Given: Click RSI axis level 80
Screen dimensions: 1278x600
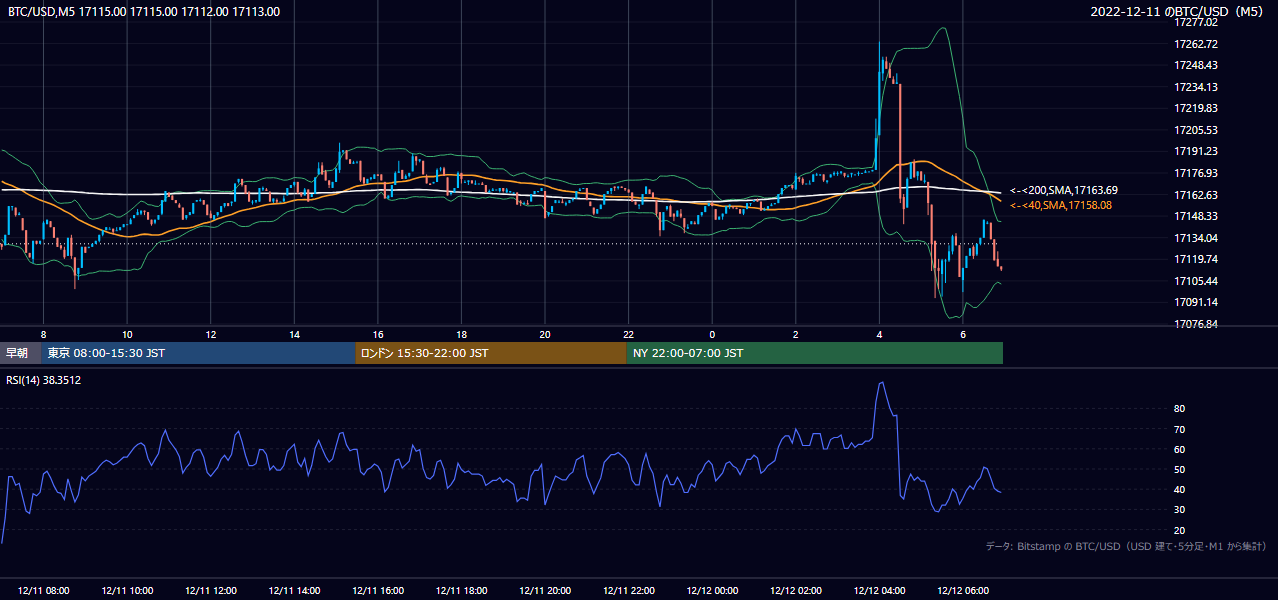Looking at the screenshot, I should tap(1180, 409).
